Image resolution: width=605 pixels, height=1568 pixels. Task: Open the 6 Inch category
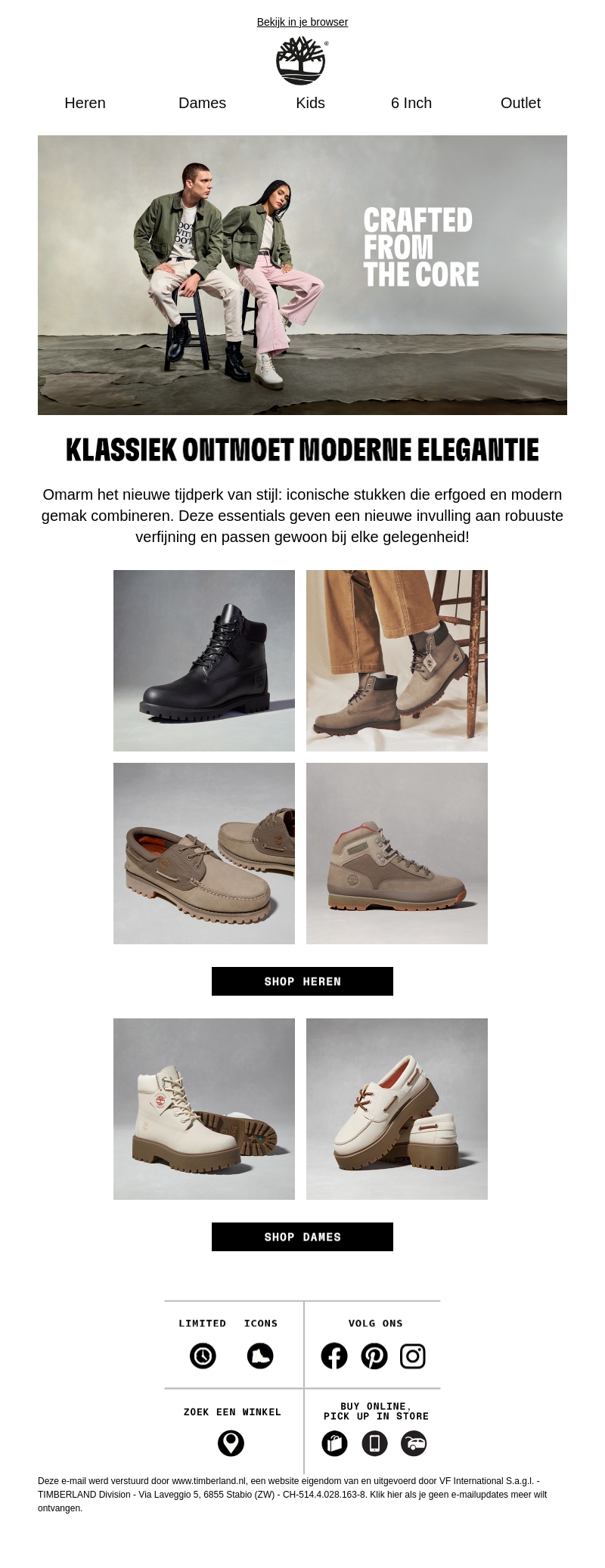411,103
